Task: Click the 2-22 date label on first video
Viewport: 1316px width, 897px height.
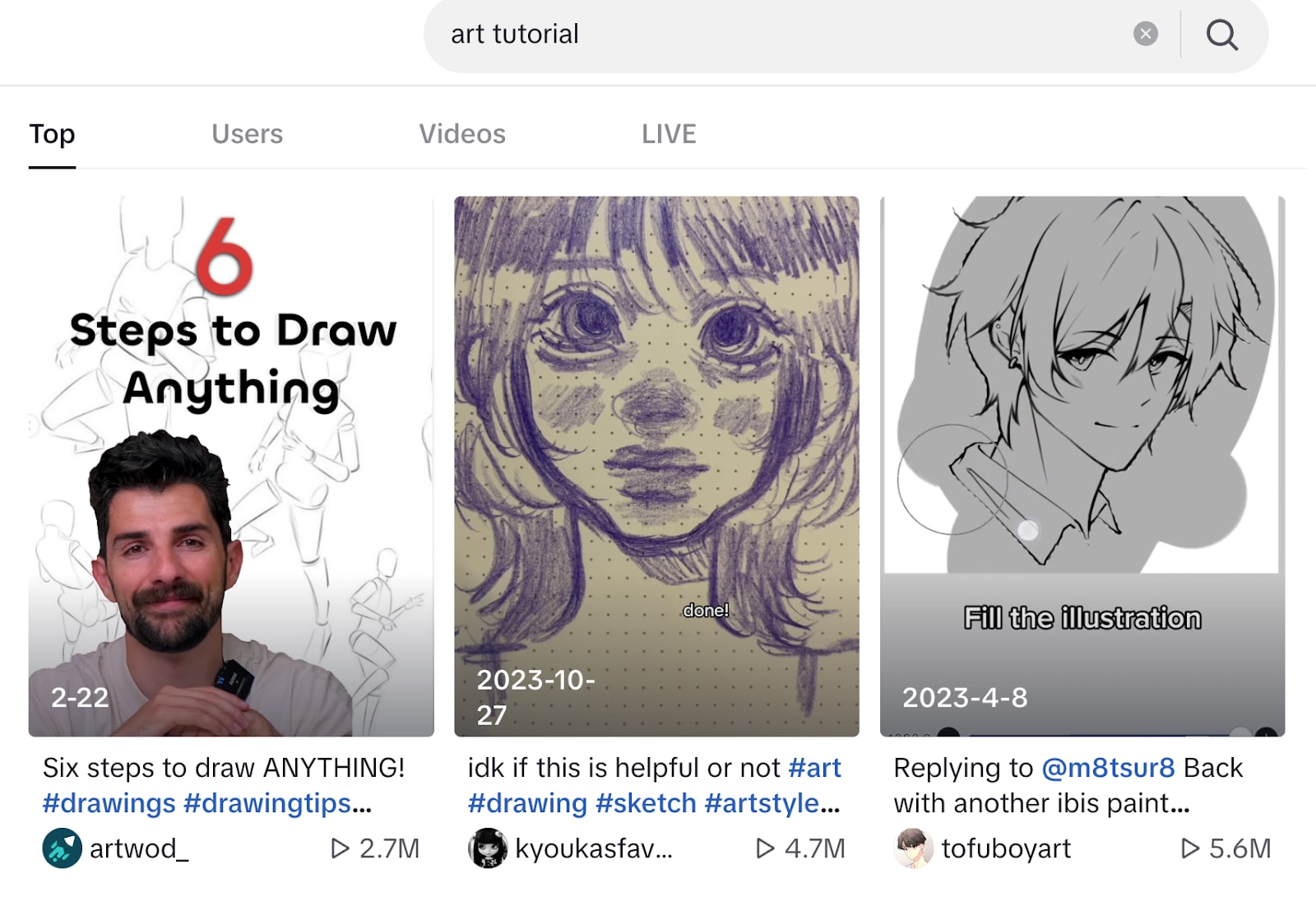Action: click(x=80, y=698)
